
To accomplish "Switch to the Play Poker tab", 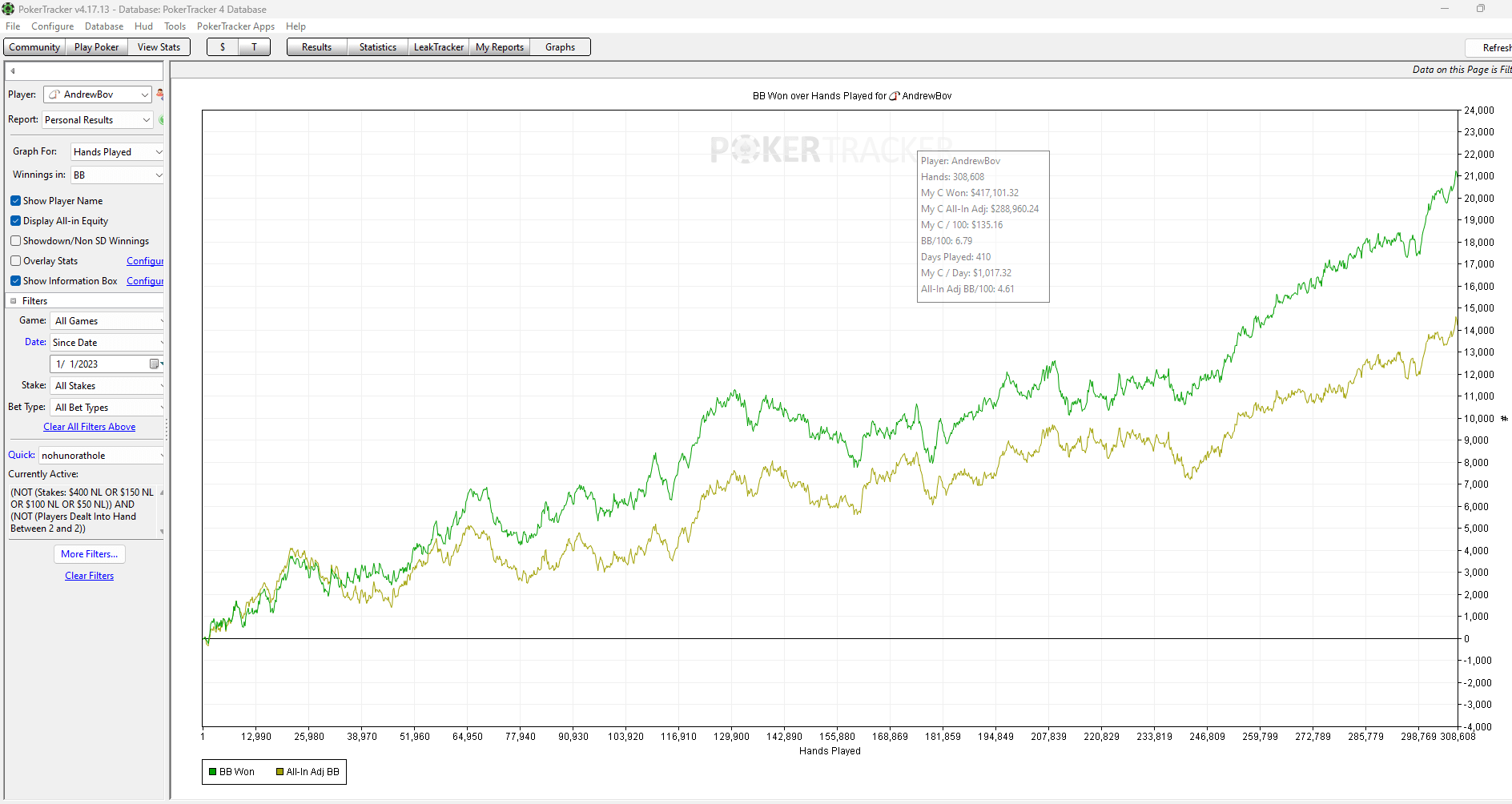I will coord(97,47).
